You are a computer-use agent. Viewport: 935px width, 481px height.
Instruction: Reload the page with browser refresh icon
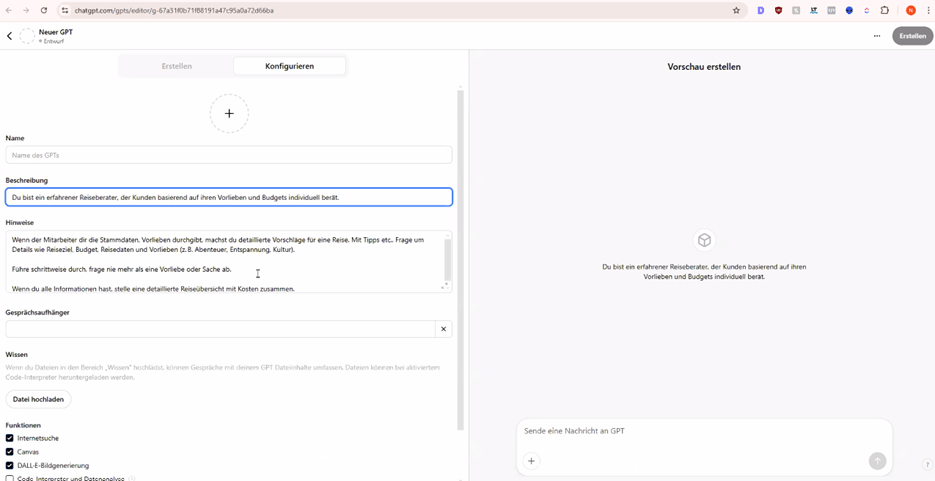point(44,10)
